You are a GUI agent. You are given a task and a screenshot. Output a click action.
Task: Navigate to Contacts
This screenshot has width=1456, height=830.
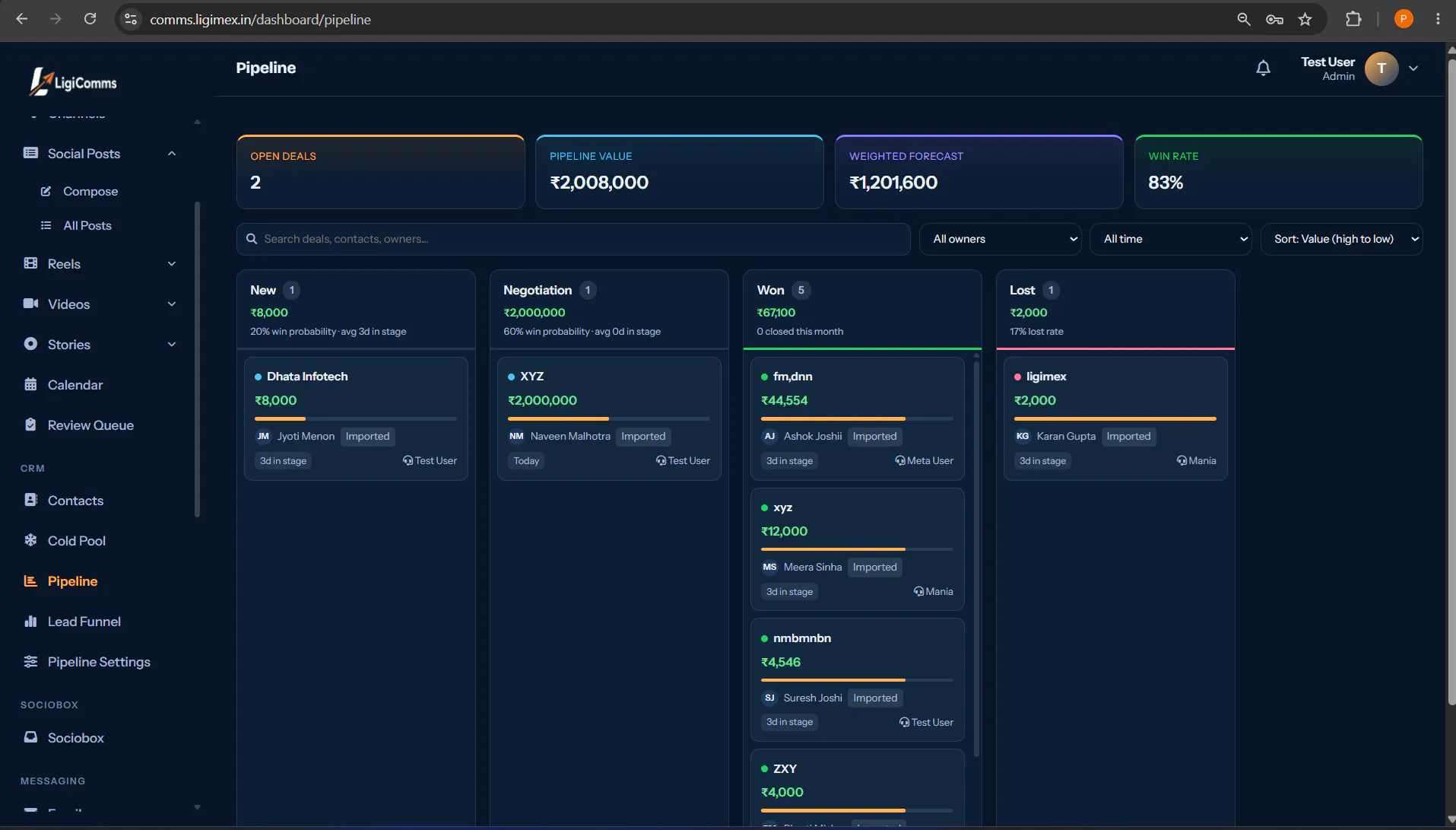click(75, 500)
